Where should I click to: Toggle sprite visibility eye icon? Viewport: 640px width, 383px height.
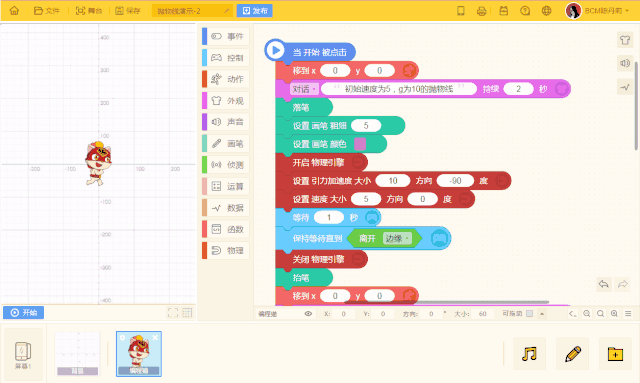[308, 314]
